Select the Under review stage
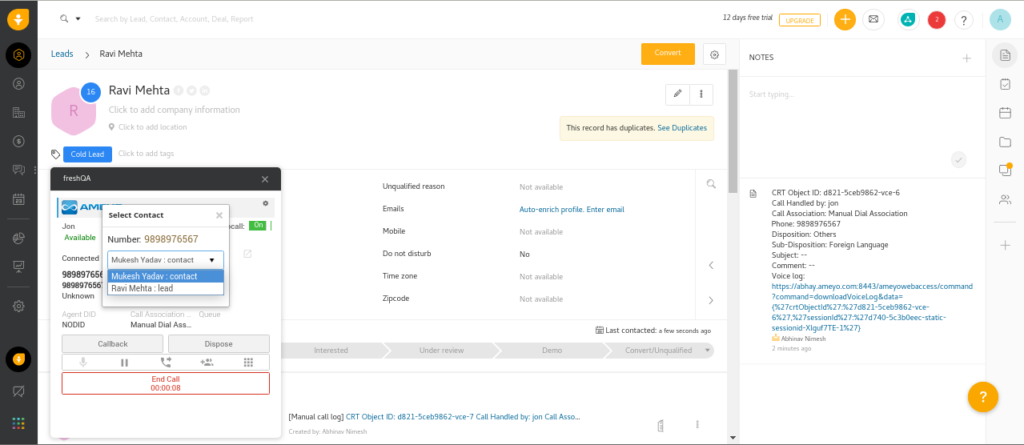The image size is (1024, 445). coord(441,350)
